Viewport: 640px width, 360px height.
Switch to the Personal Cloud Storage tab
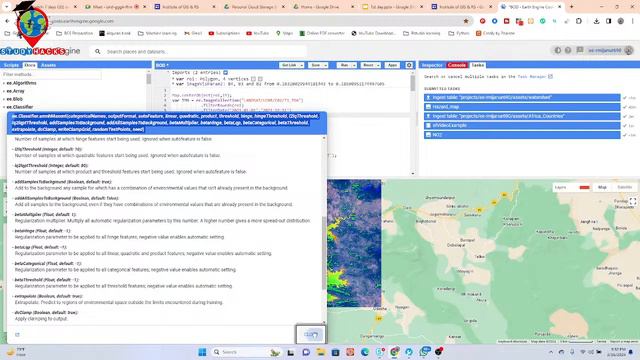pyautogui.click(x=255, y=7)
